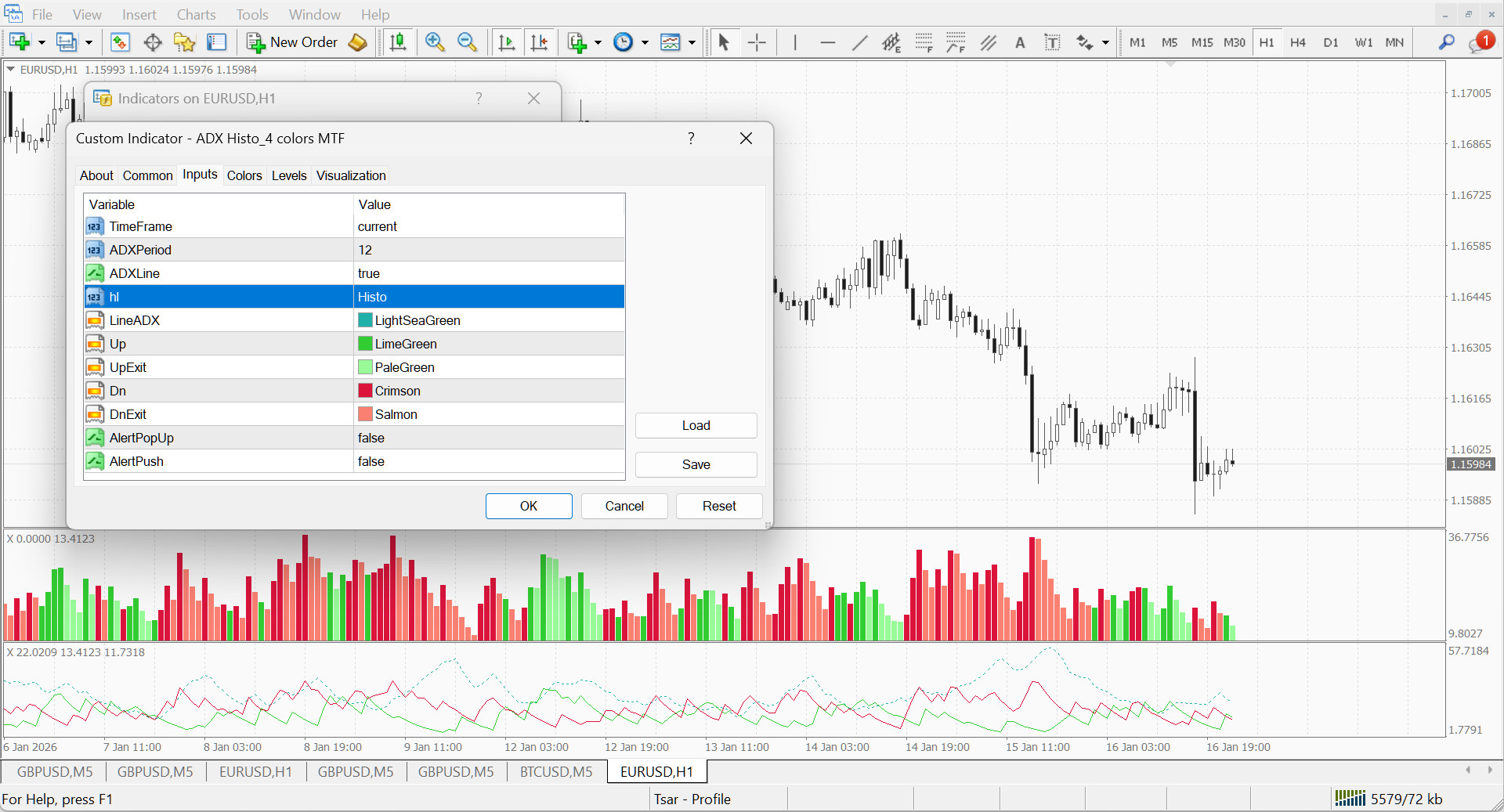Image resolution: width=1504 pixels, height=812 pixels.
Task: Click the Zoom In magnifier icon
Action: click(x=435, y=42)
